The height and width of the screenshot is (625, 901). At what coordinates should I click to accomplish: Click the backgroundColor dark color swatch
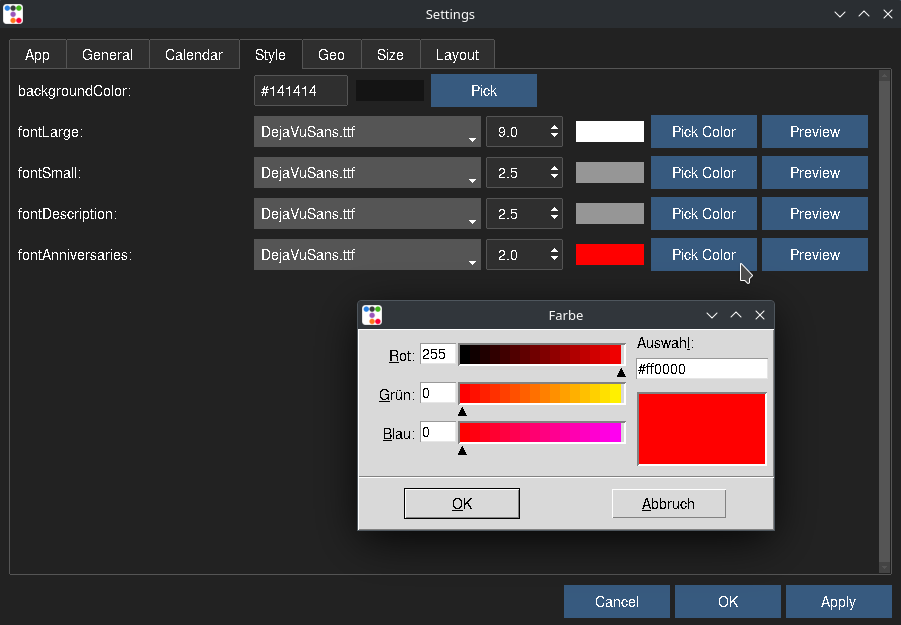[390, 91]
